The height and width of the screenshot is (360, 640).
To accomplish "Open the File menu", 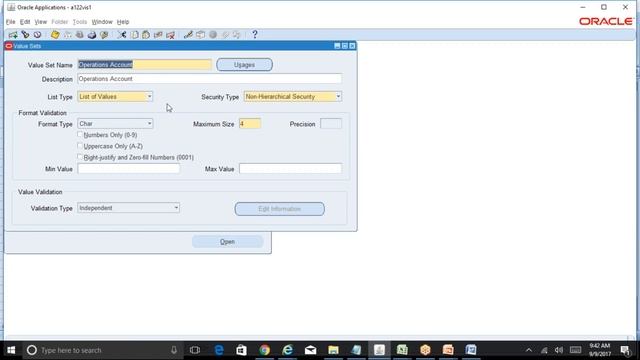I will tap(10, 22).
